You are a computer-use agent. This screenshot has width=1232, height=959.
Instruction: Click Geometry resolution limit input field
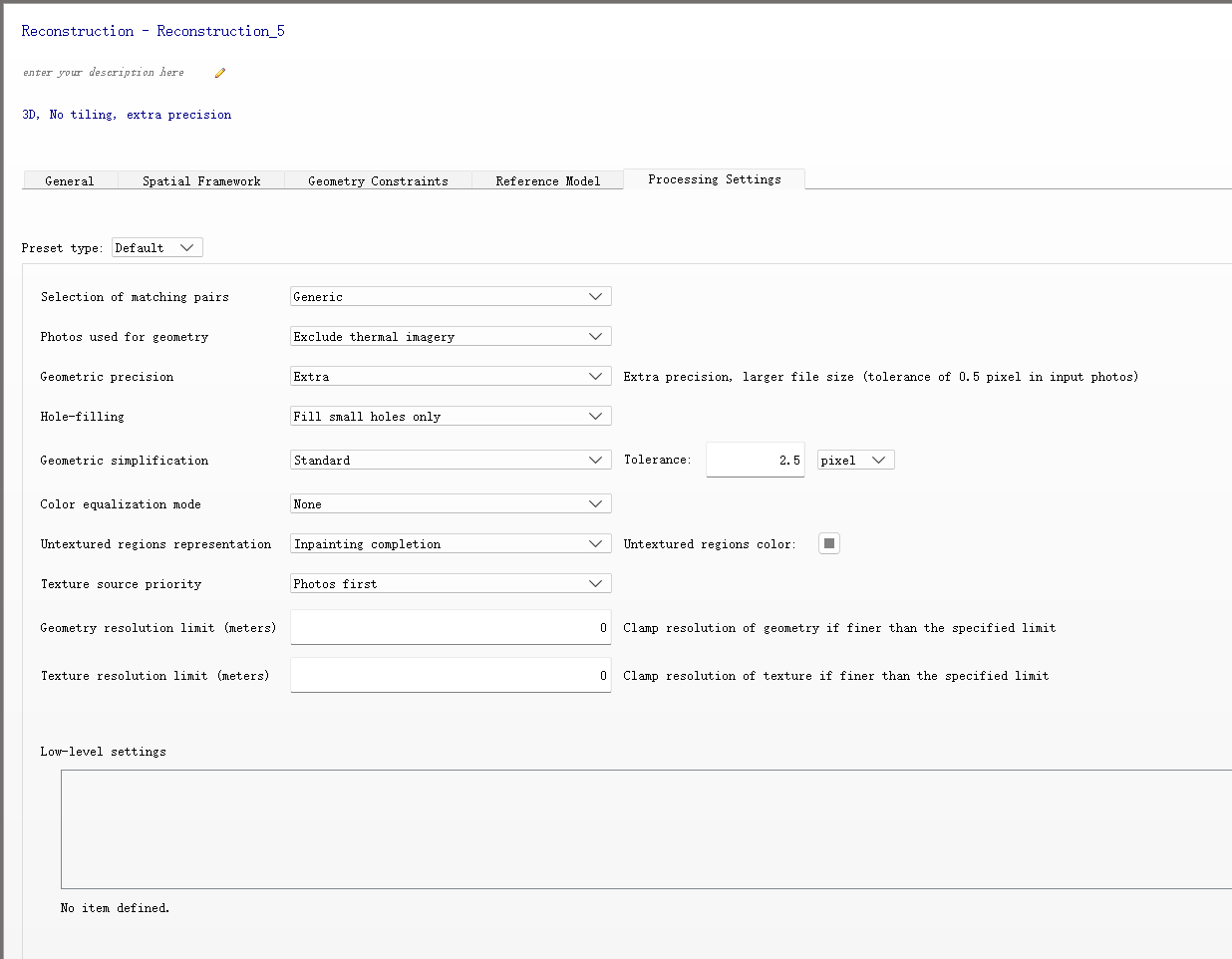tap(451, 627)
